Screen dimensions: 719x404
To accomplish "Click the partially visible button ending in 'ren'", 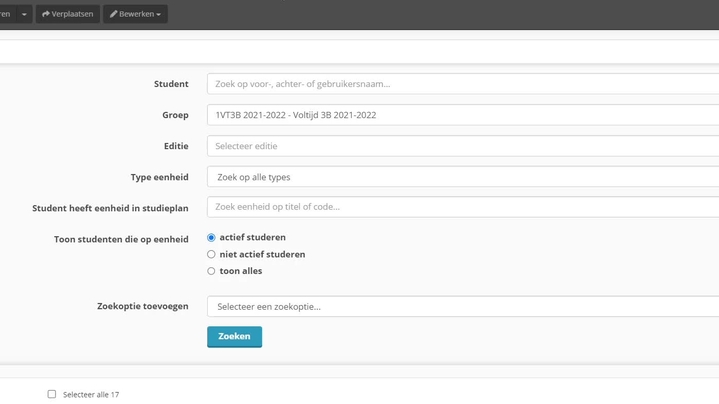I will [x=8, y=14].
